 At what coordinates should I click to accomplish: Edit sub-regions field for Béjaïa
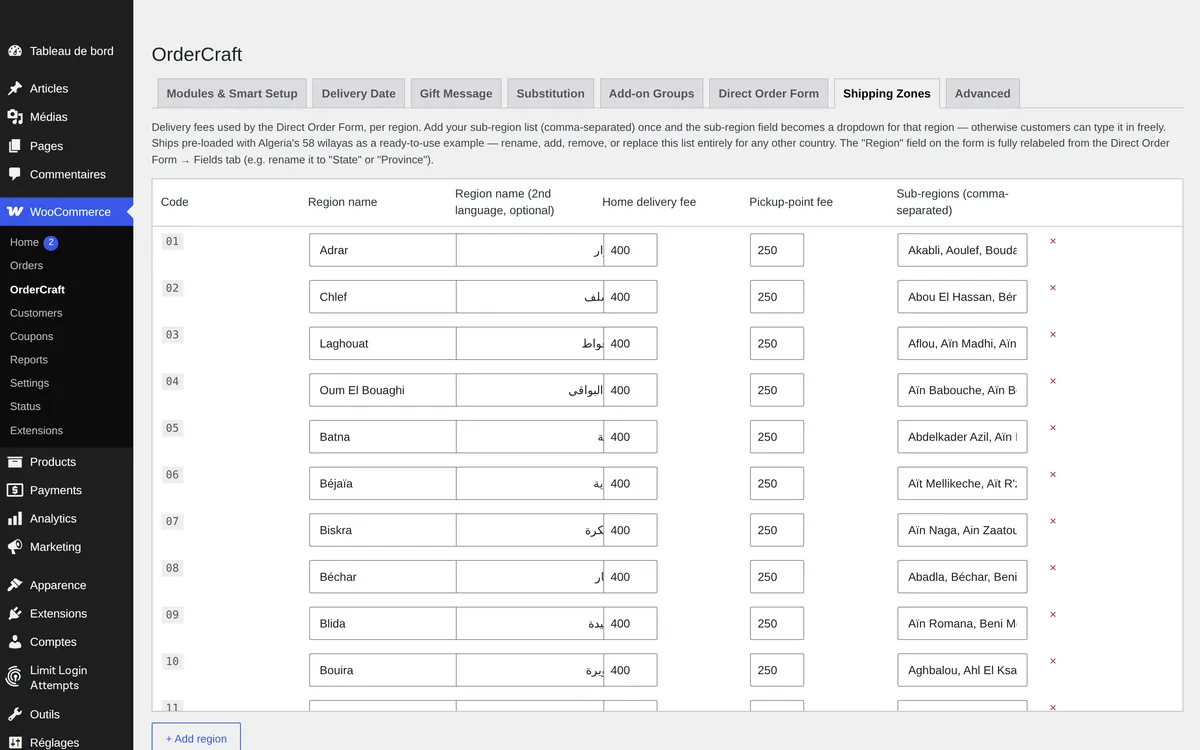[962, 483]
